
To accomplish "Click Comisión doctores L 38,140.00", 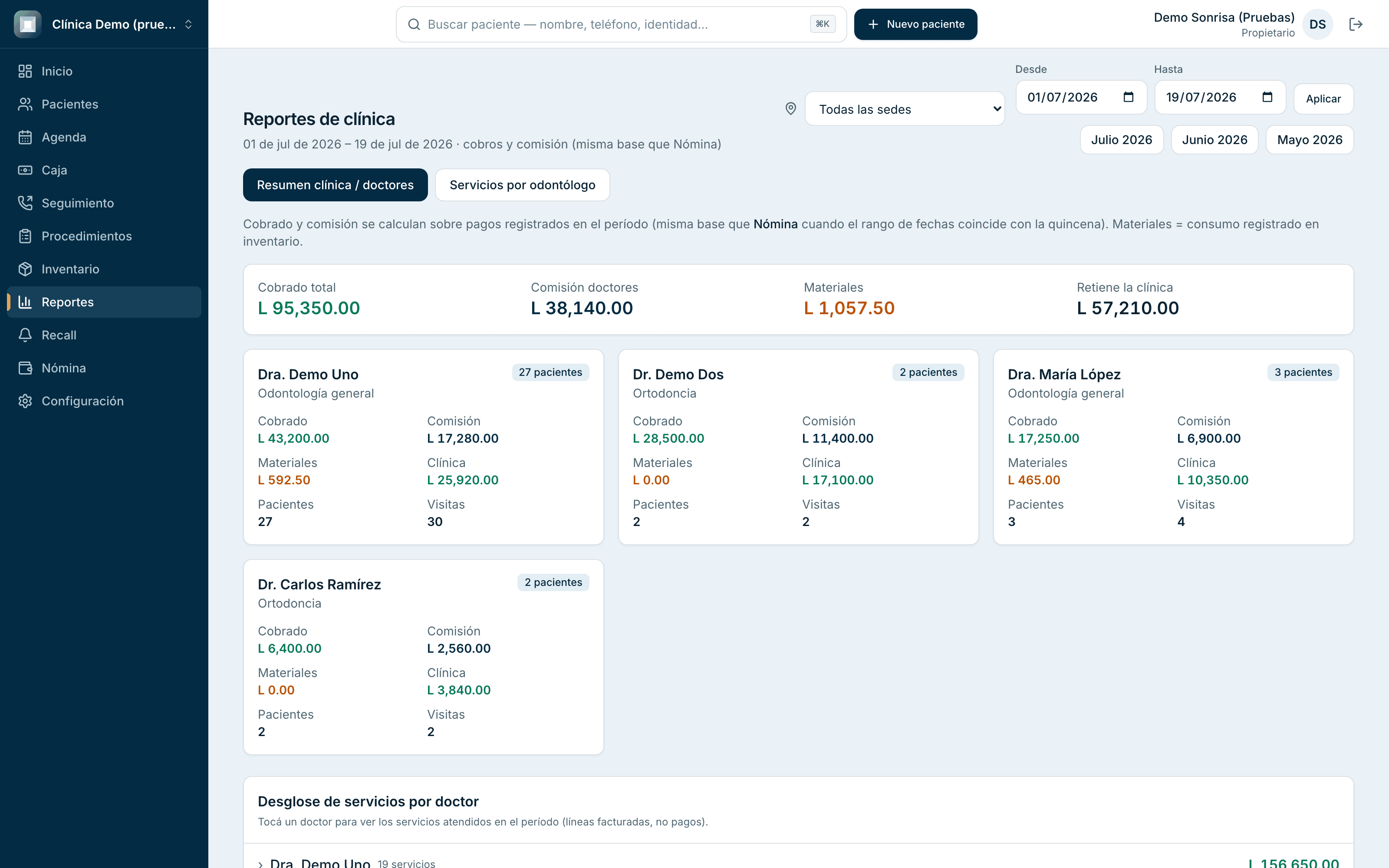I will 582,308.
